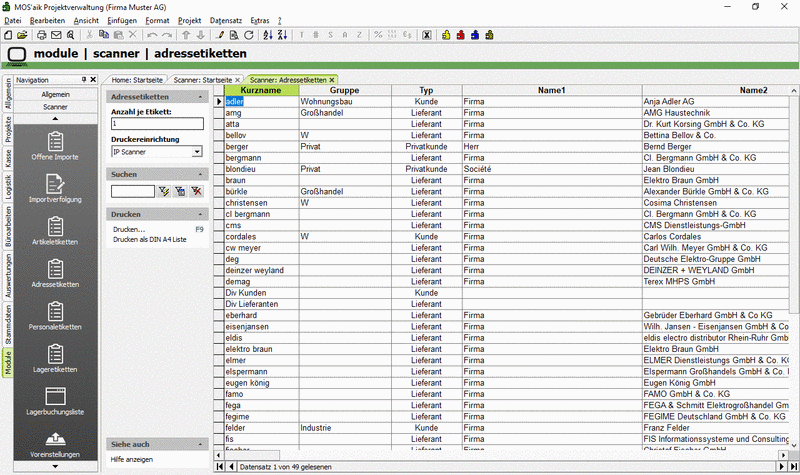This screenshot has width=800, height=475.
Task: Click the yellow puzzle piece icon
Action: click(x=446, y=35)
